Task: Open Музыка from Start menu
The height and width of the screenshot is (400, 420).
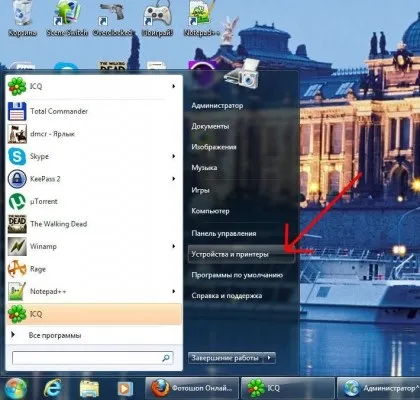Action: coord(204,168)
